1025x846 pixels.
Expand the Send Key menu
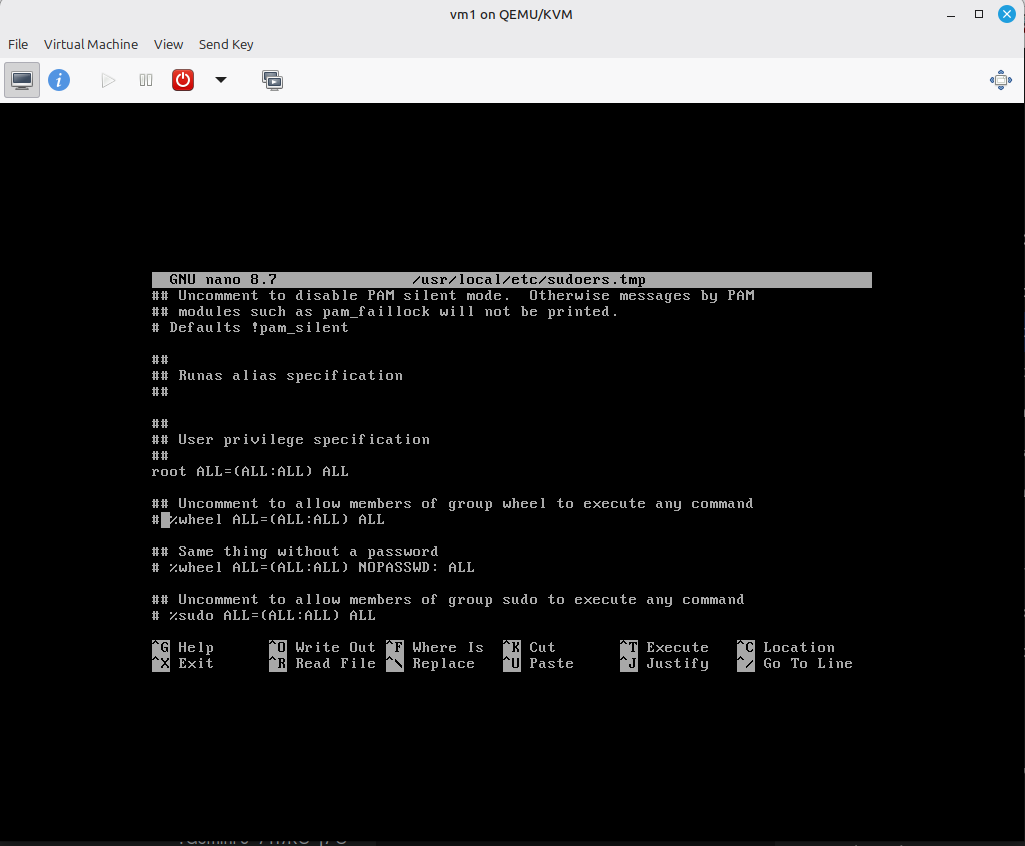tap(226, 44)
